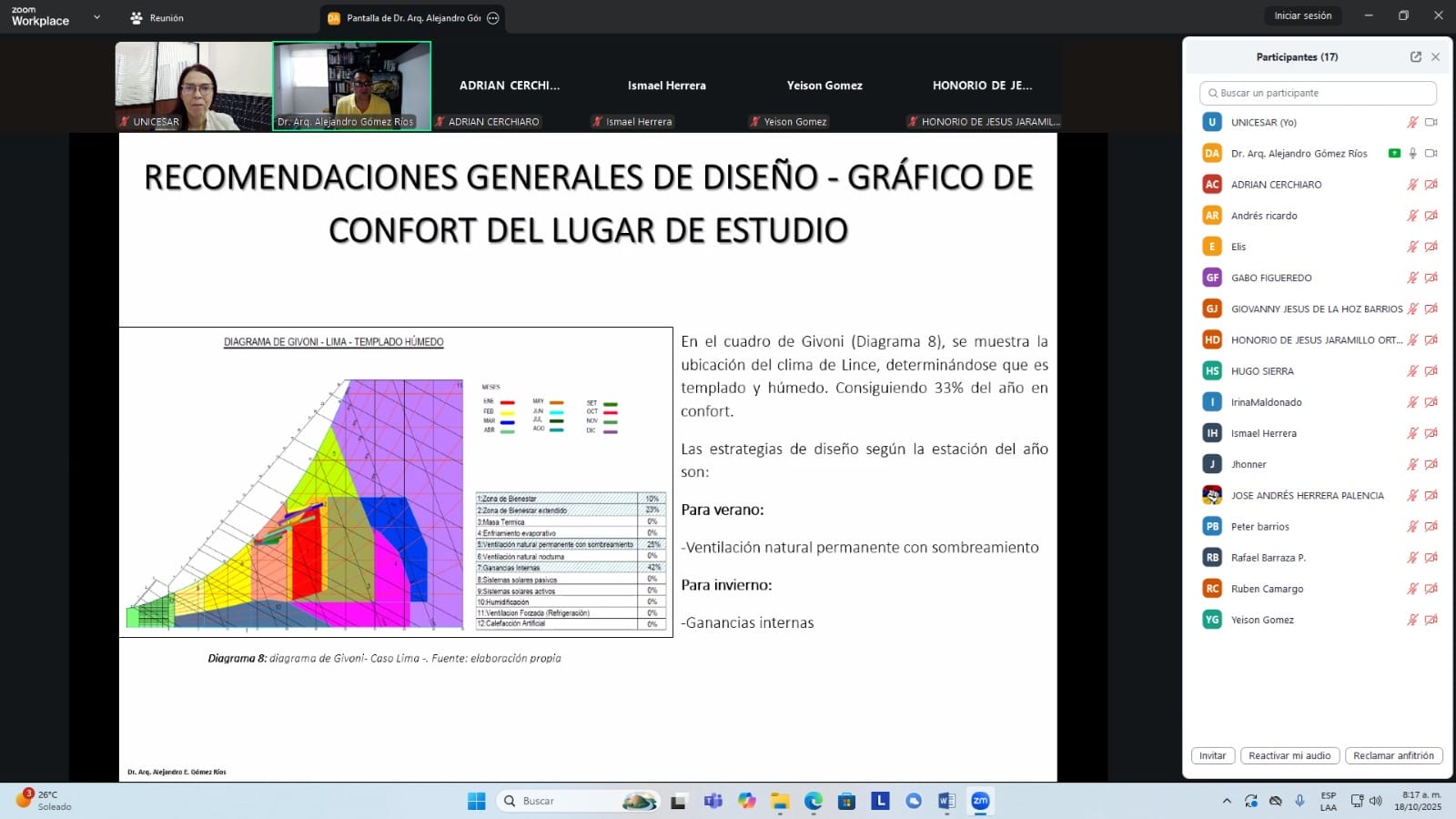
Task: Click the Zoom app icon in taskbar
Action: coord(980,801)
